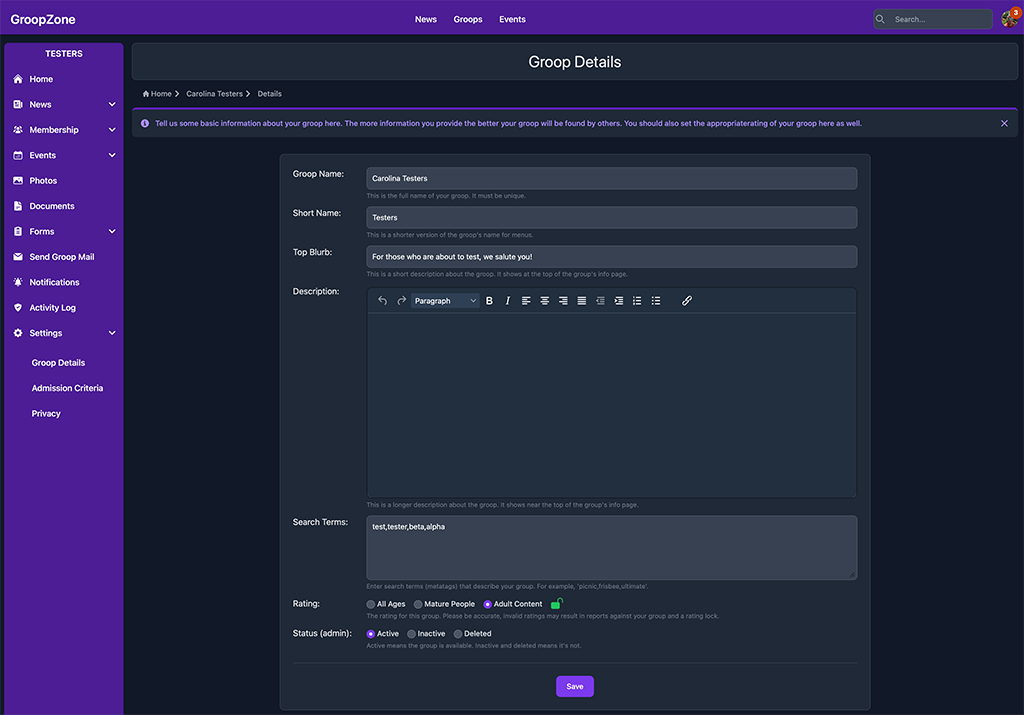The width and height of the screenshot is (1024, 715).
Task: Select the Mature People rating
Action: click(x=418, y=605)
